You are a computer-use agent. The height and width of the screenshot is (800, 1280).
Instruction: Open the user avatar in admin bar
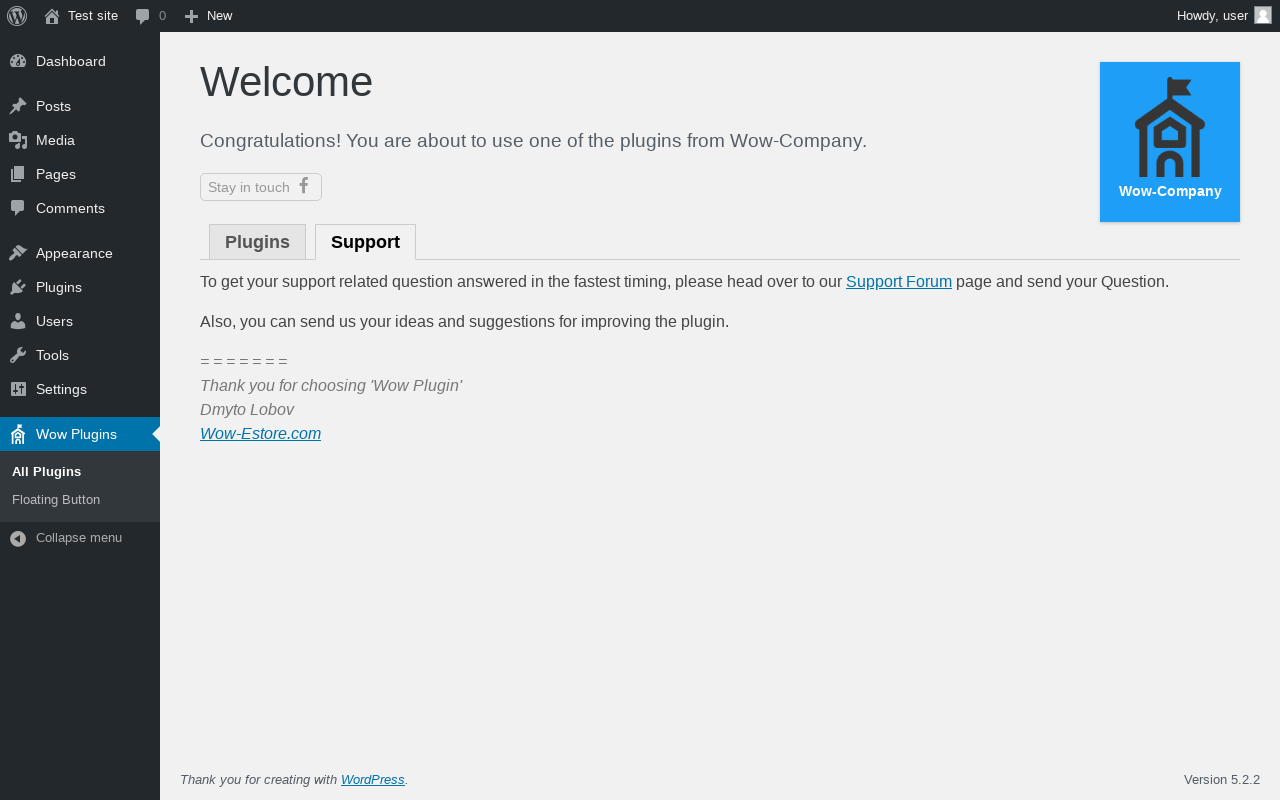(1263, 15)
